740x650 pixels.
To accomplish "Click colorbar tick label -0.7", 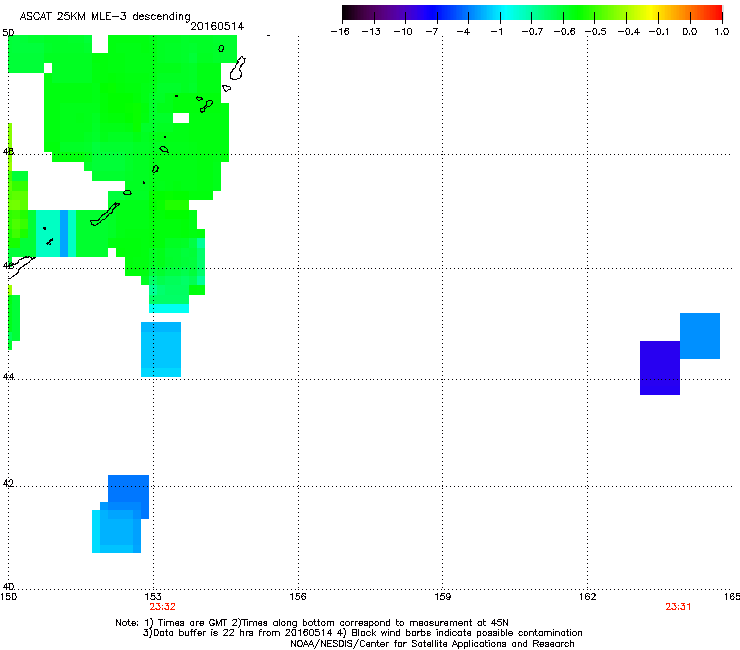I will pyautogui.click(x=532, y=32).
